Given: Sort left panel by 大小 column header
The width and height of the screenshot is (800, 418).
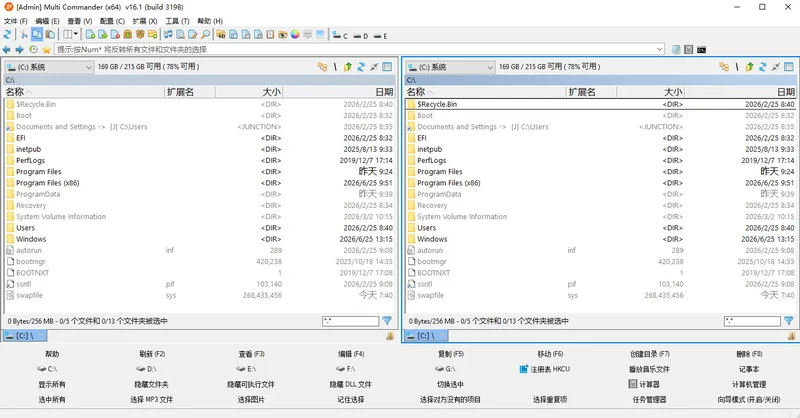Looking at the screenshot, I should pyautogui.click(x=249, y=92).
